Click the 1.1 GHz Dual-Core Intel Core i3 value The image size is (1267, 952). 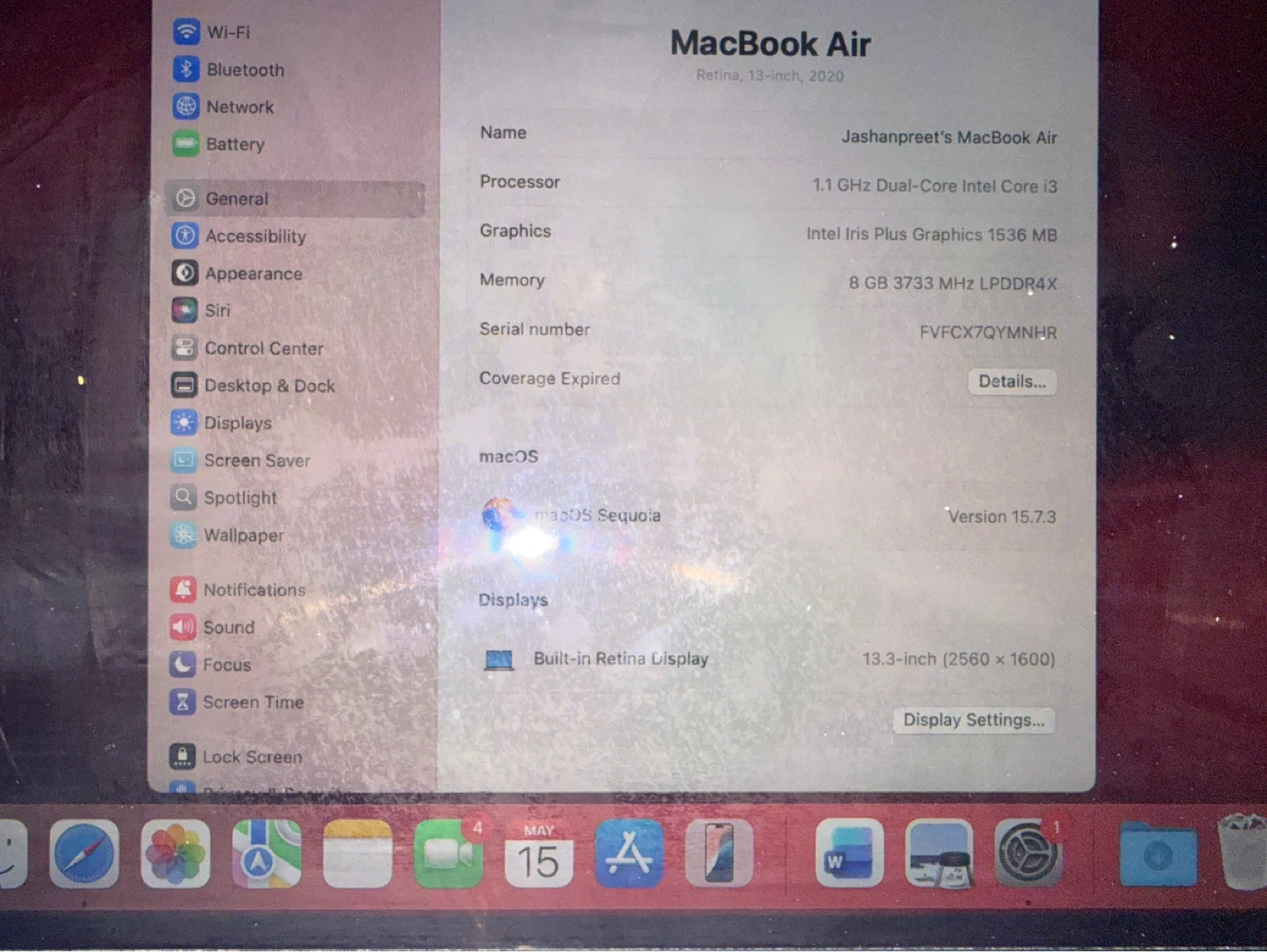click(x=934, y=186)
